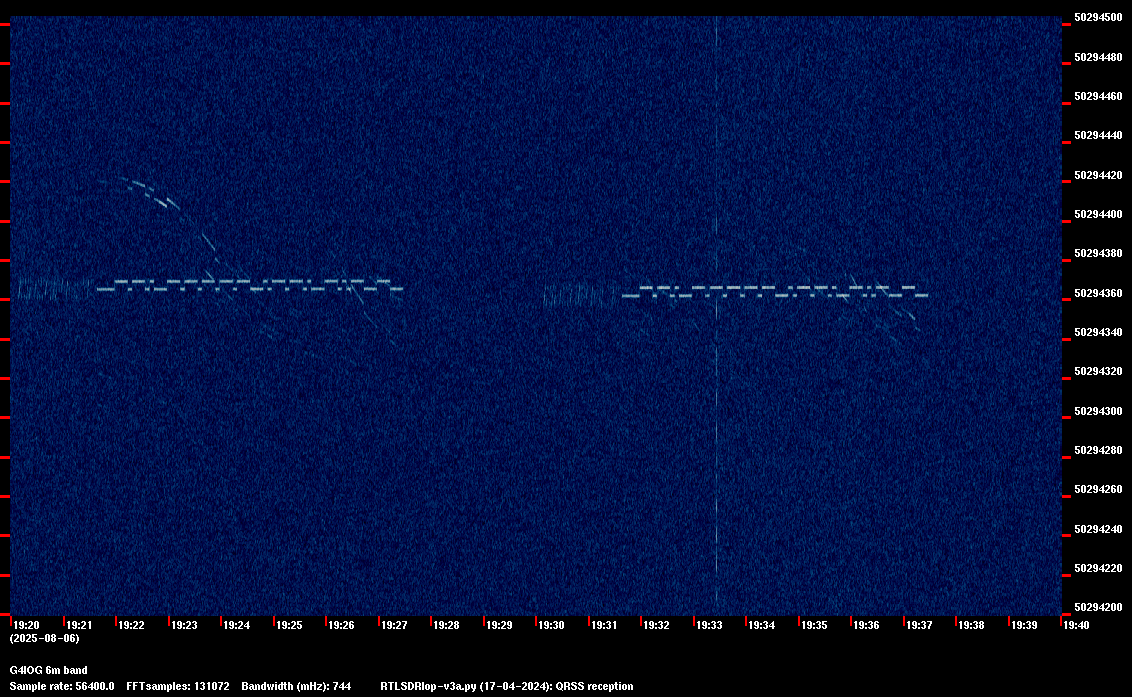Click the 19:40 time axis label
1132x697 pixels.
1076,625
